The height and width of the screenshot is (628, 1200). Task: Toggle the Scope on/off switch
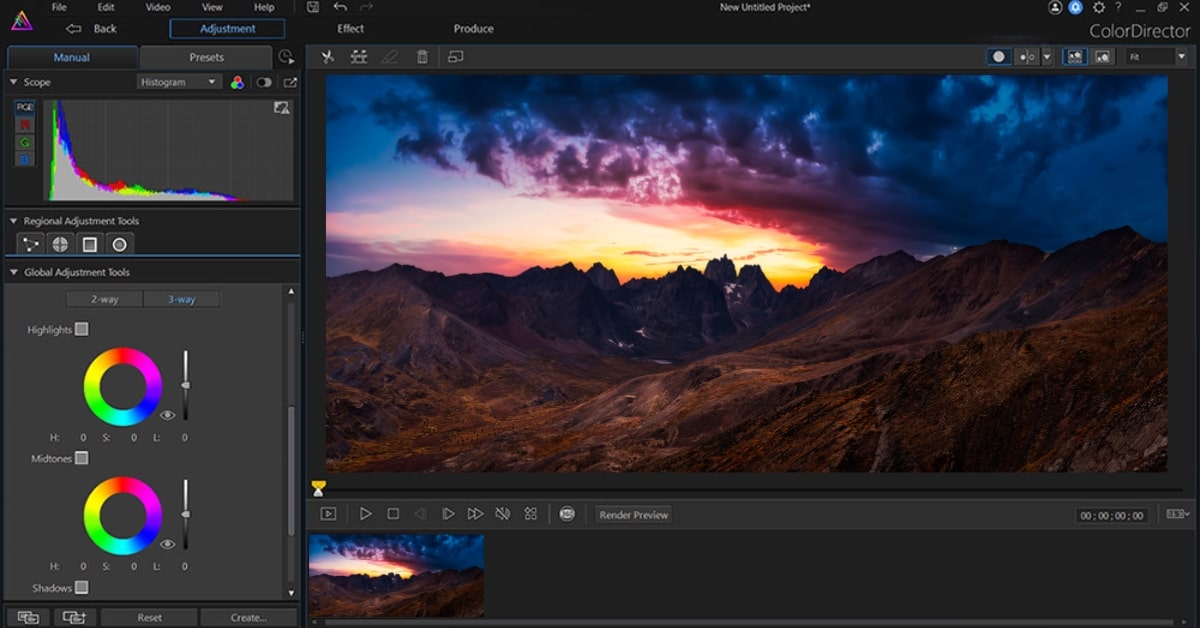(x=264, y=82)
